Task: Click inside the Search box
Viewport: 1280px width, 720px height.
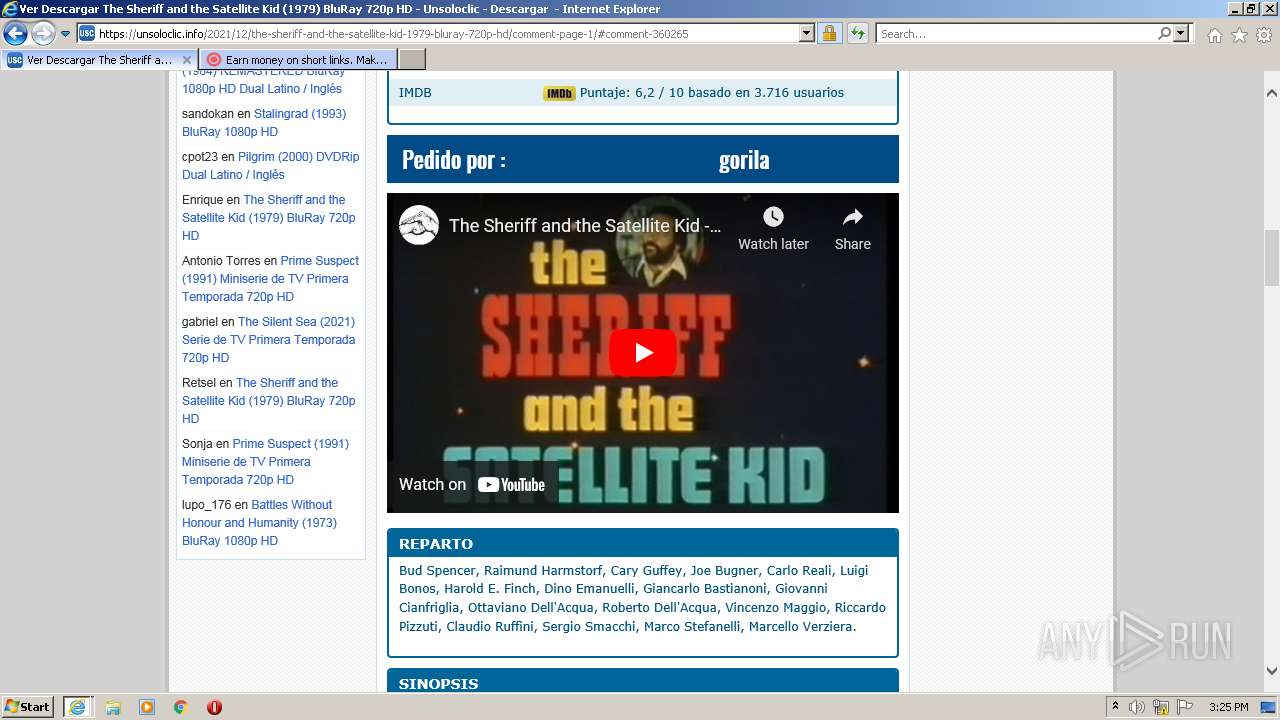Action: coord(1015,34)
